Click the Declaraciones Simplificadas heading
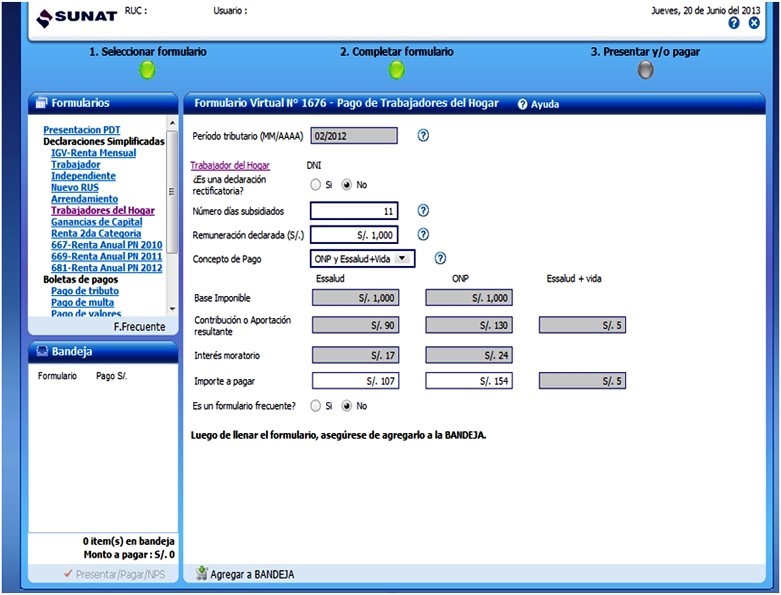 (104, 141)
